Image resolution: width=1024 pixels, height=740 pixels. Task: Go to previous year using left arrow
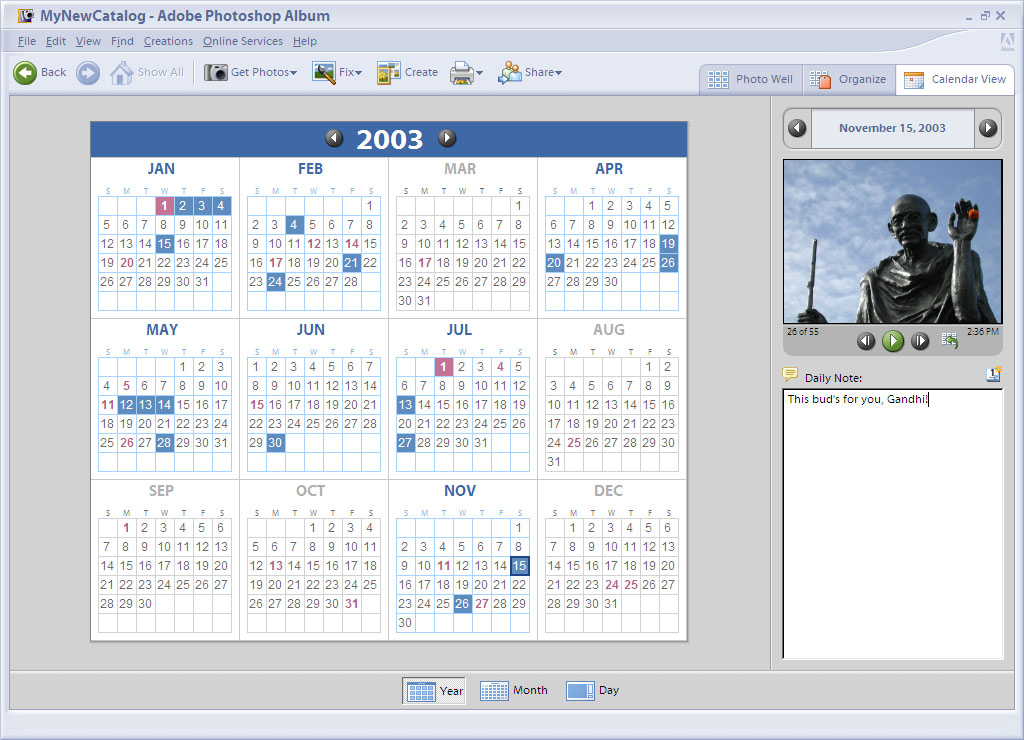334,139
